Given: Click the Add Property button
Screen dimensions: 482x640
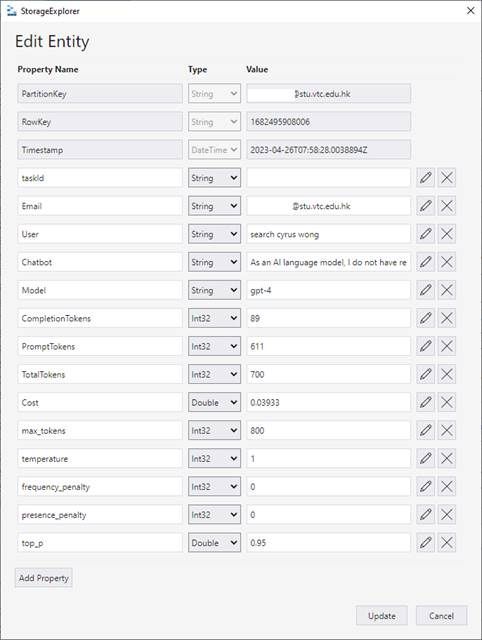Looking at the screenshot, I should 44,578.
